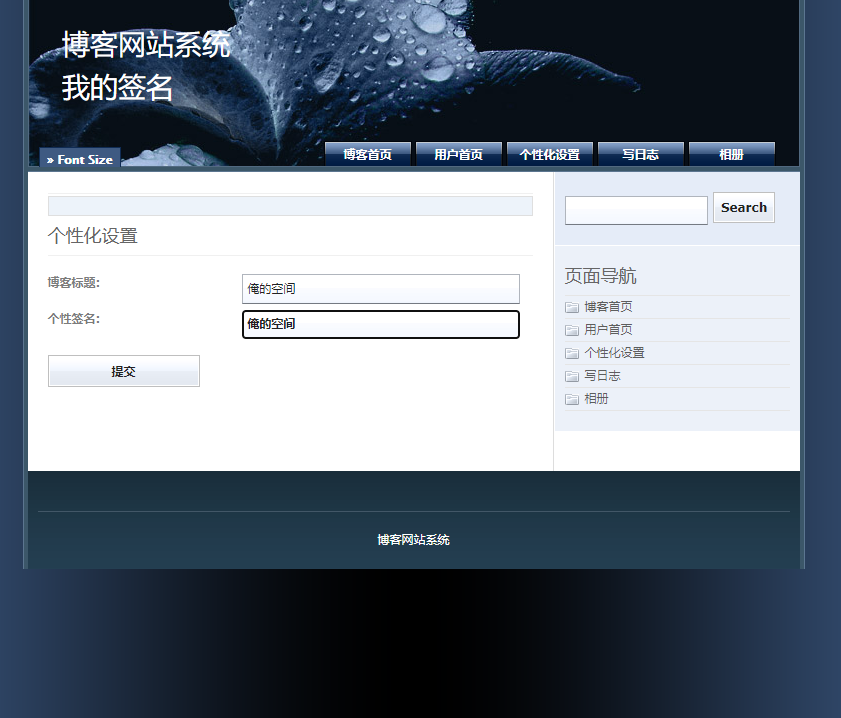841x718 pixels.
Task: Open the Font Size options
Action: click(x=79, y=158)
